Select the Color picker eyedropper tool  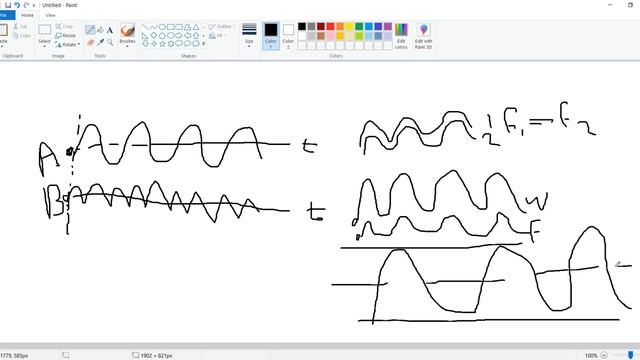pyautogui.click(x=100, y=42)
